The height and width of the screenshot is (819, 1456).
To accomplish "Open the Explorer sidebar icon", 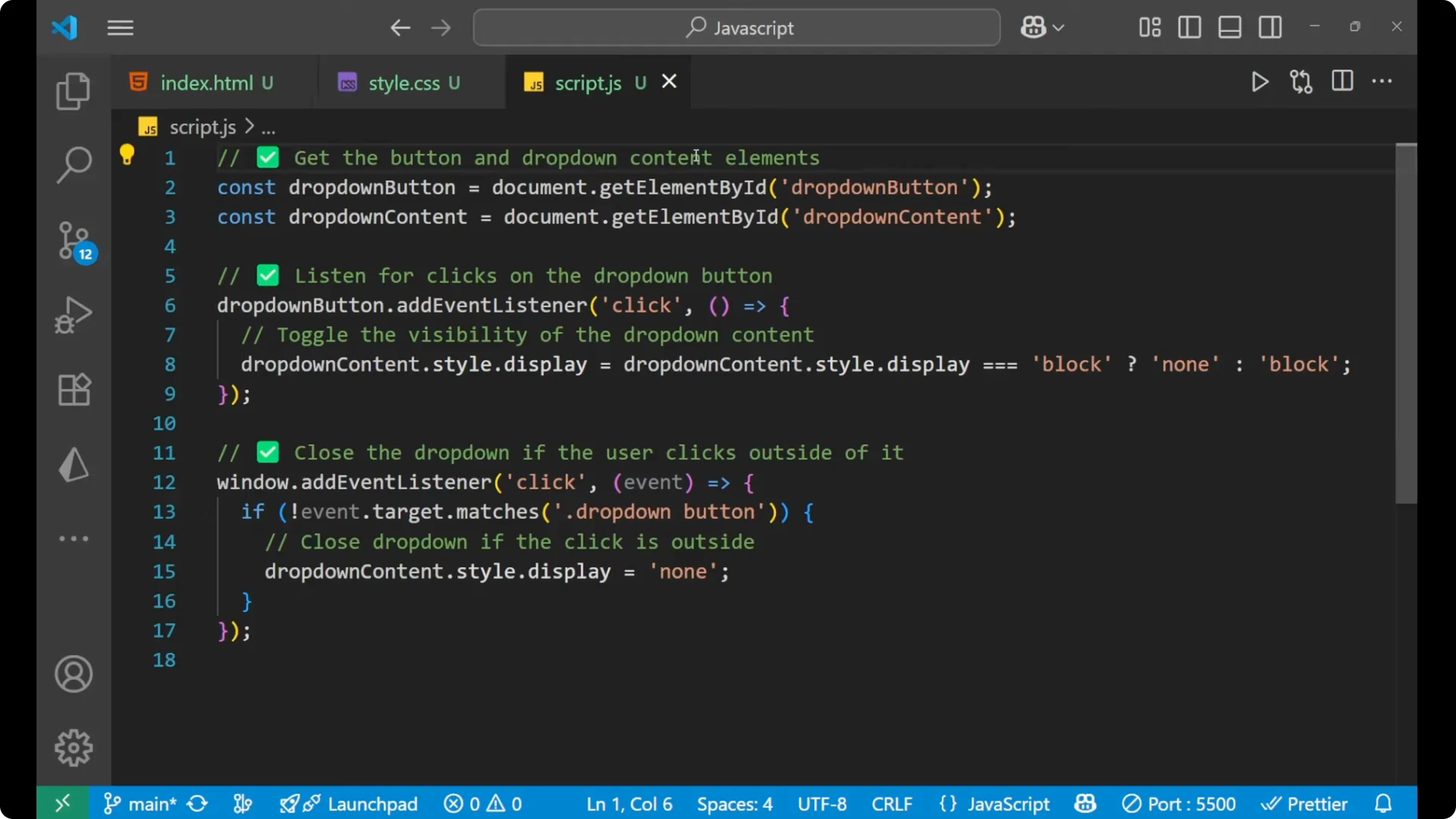I will pyautogui.click(x=73, y=90).
